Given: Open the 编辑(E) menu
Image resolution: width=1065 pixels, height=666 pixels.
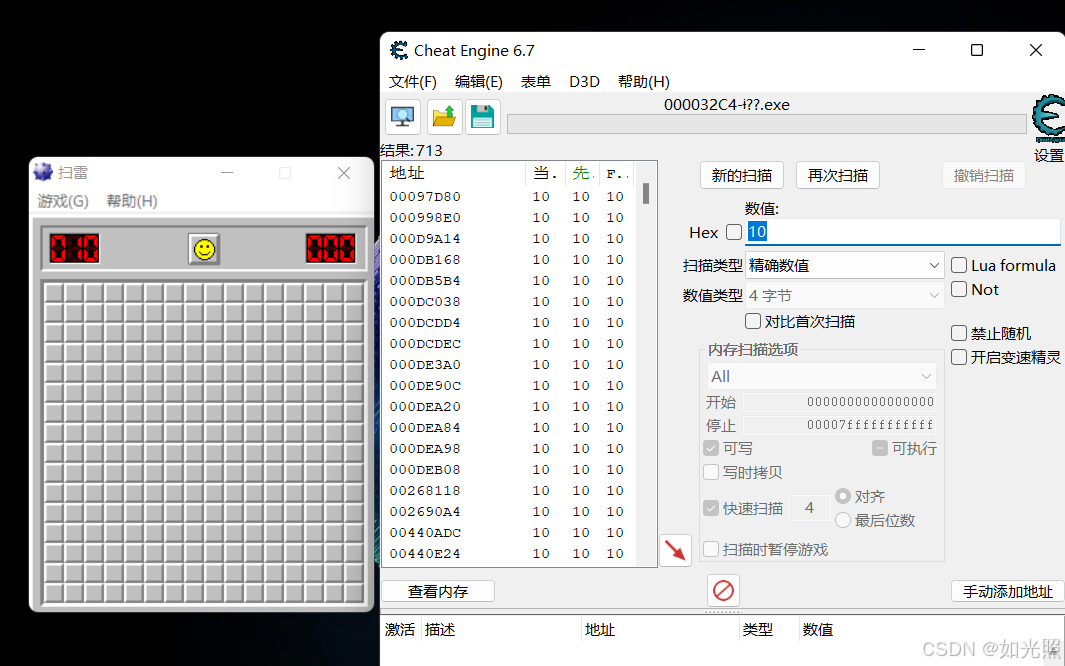Looking at the screenshot, I should pos(478,81).
